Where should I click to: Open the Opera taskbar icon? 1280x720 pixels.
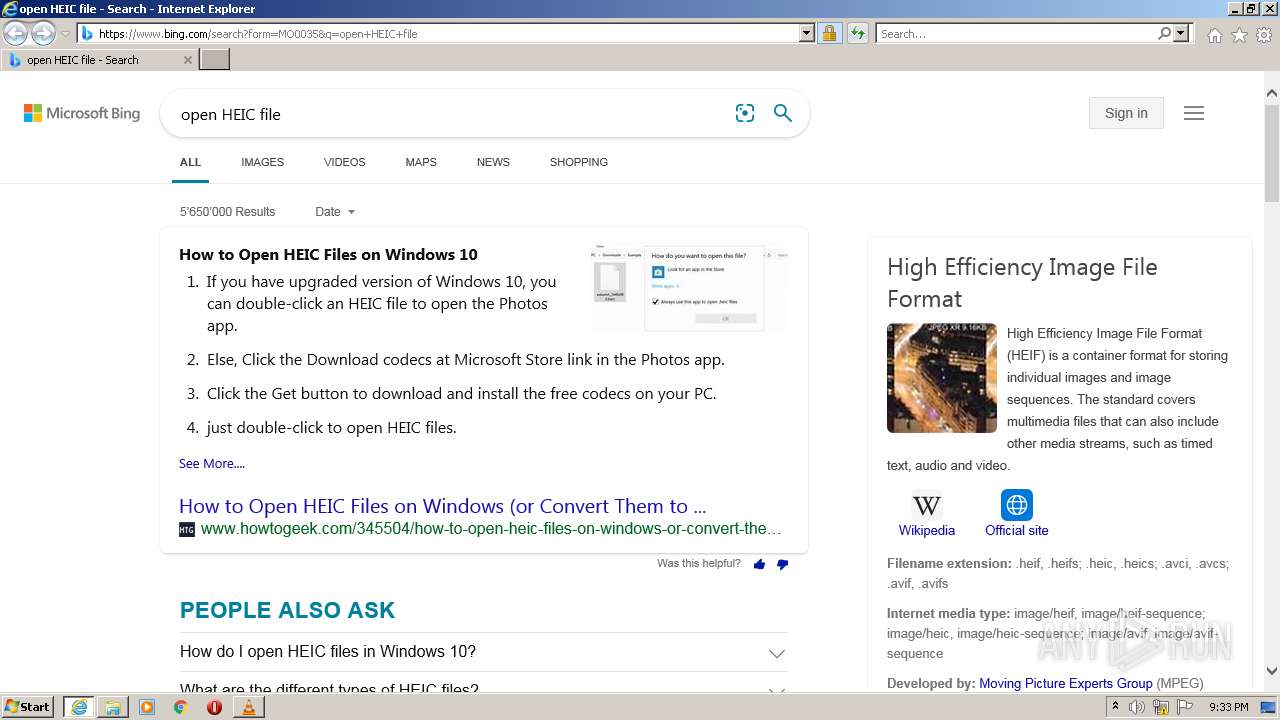click(x=214, y=707)
